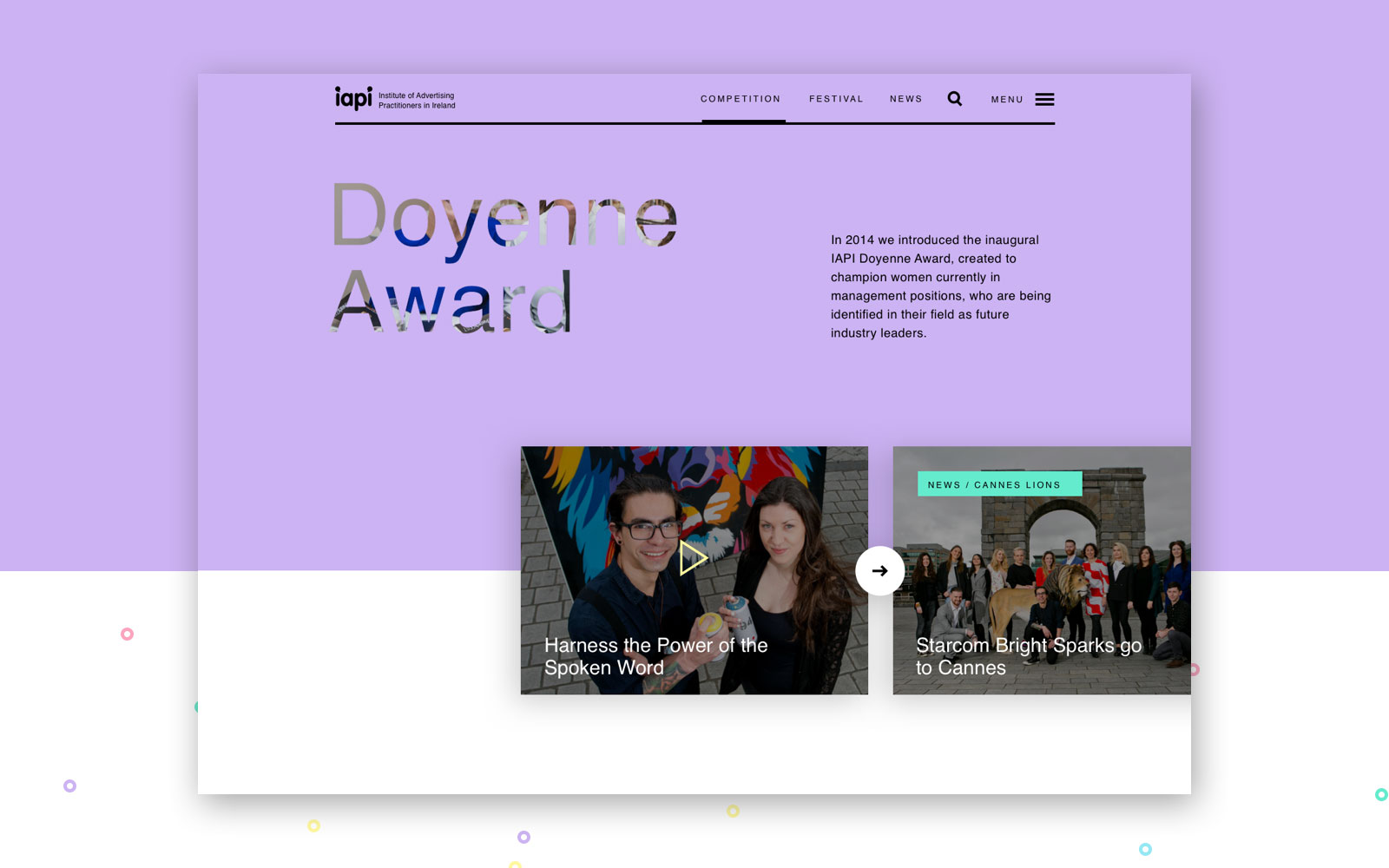
Task: Open the hamburger menu icon
Action: (x=1044, y=100)
